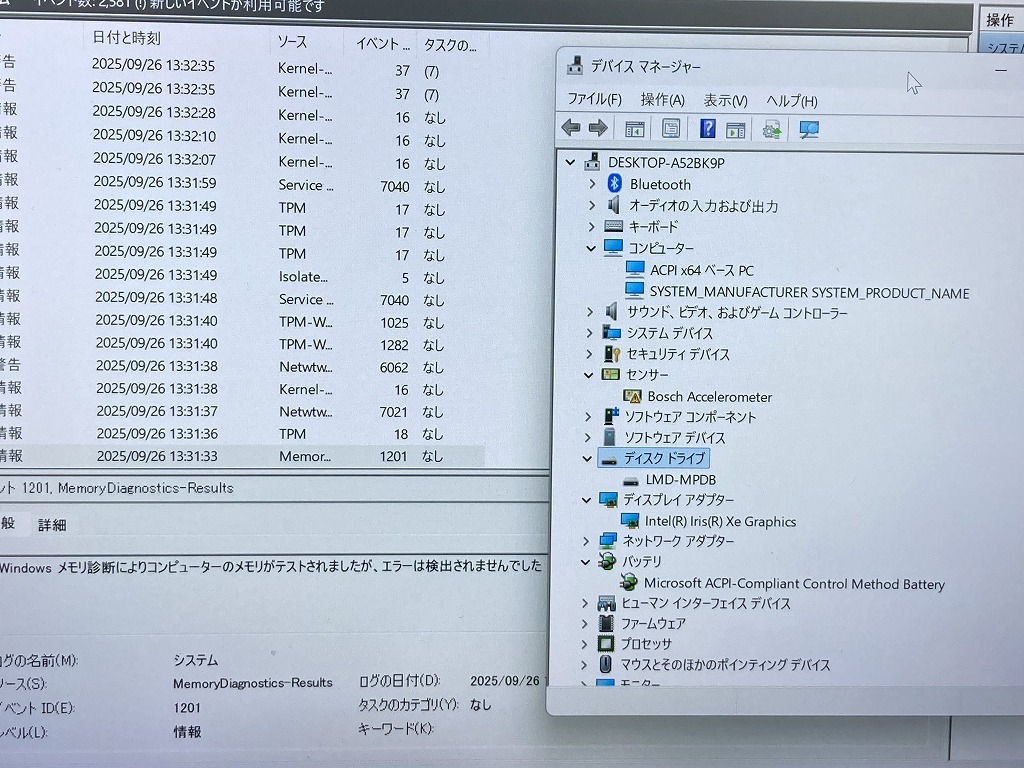Minimize the Device Manager window
Viewport: 1024px width, 768px height.
click(1001, 69)
